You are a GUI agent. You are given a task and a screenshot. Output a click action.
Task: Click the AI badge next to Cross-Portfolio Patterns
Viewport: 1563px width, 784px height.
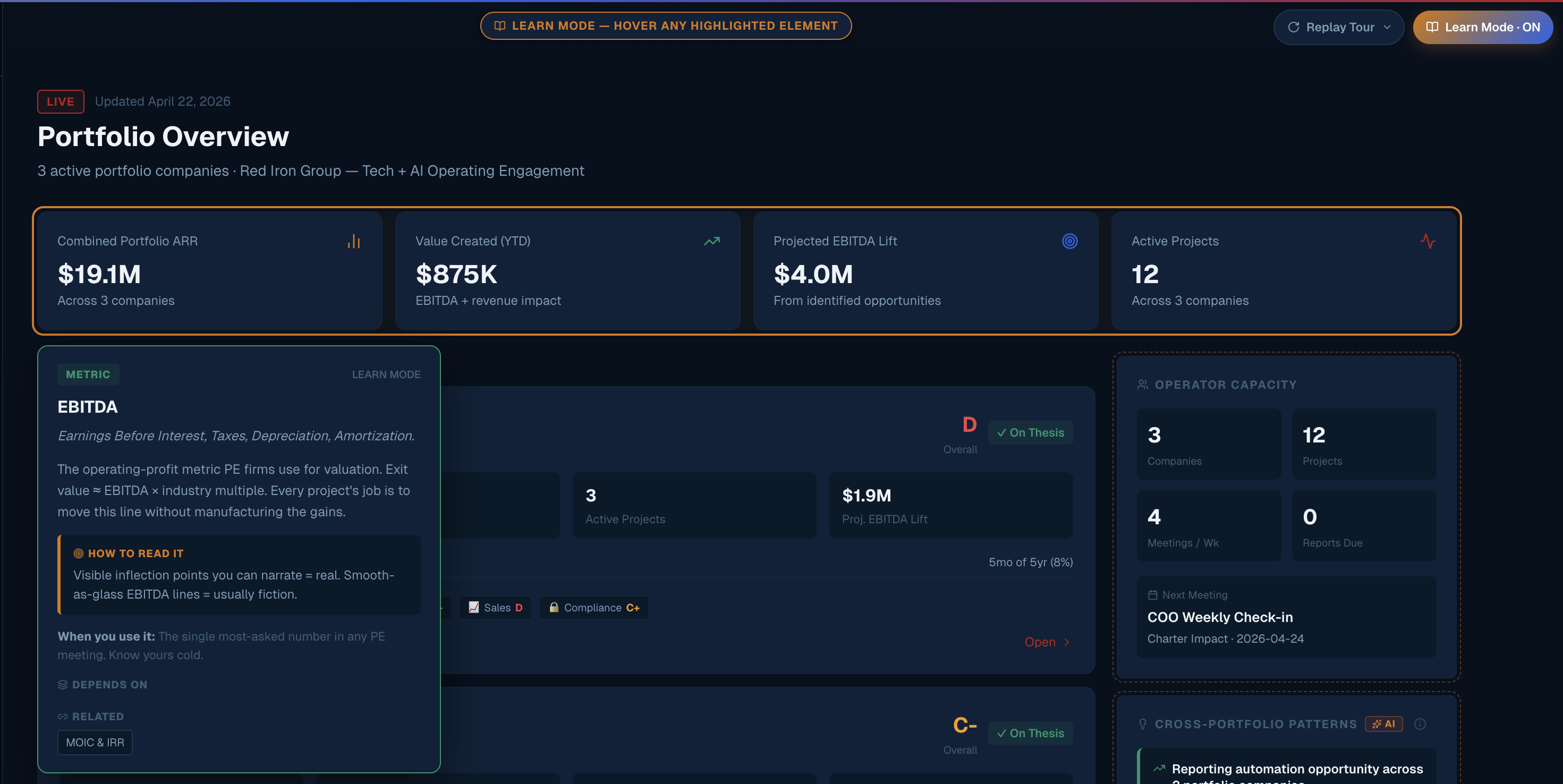(1384, 724)
